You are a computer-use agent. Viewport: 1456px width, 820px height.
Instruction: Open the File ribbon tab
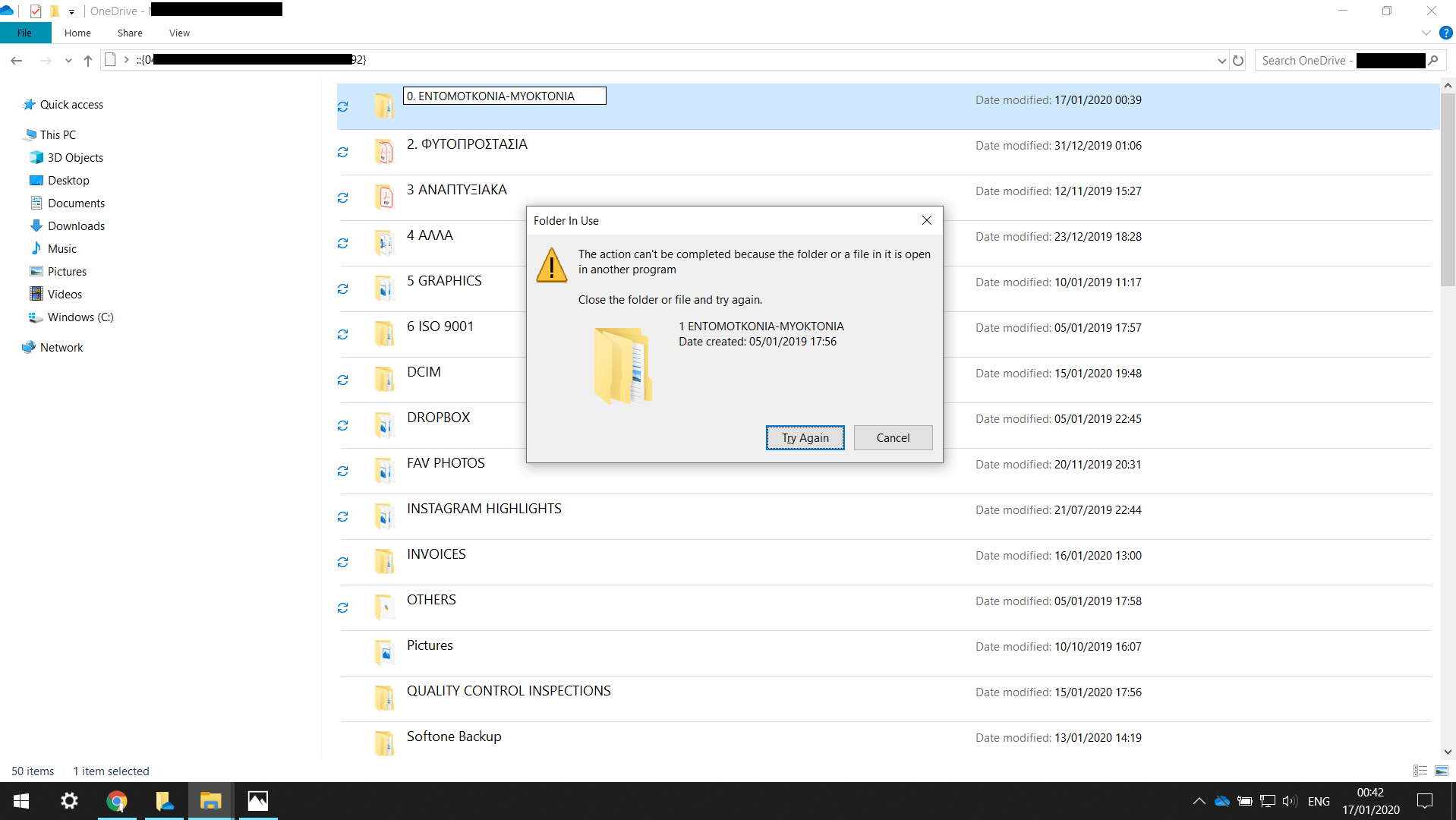point(25,33)
